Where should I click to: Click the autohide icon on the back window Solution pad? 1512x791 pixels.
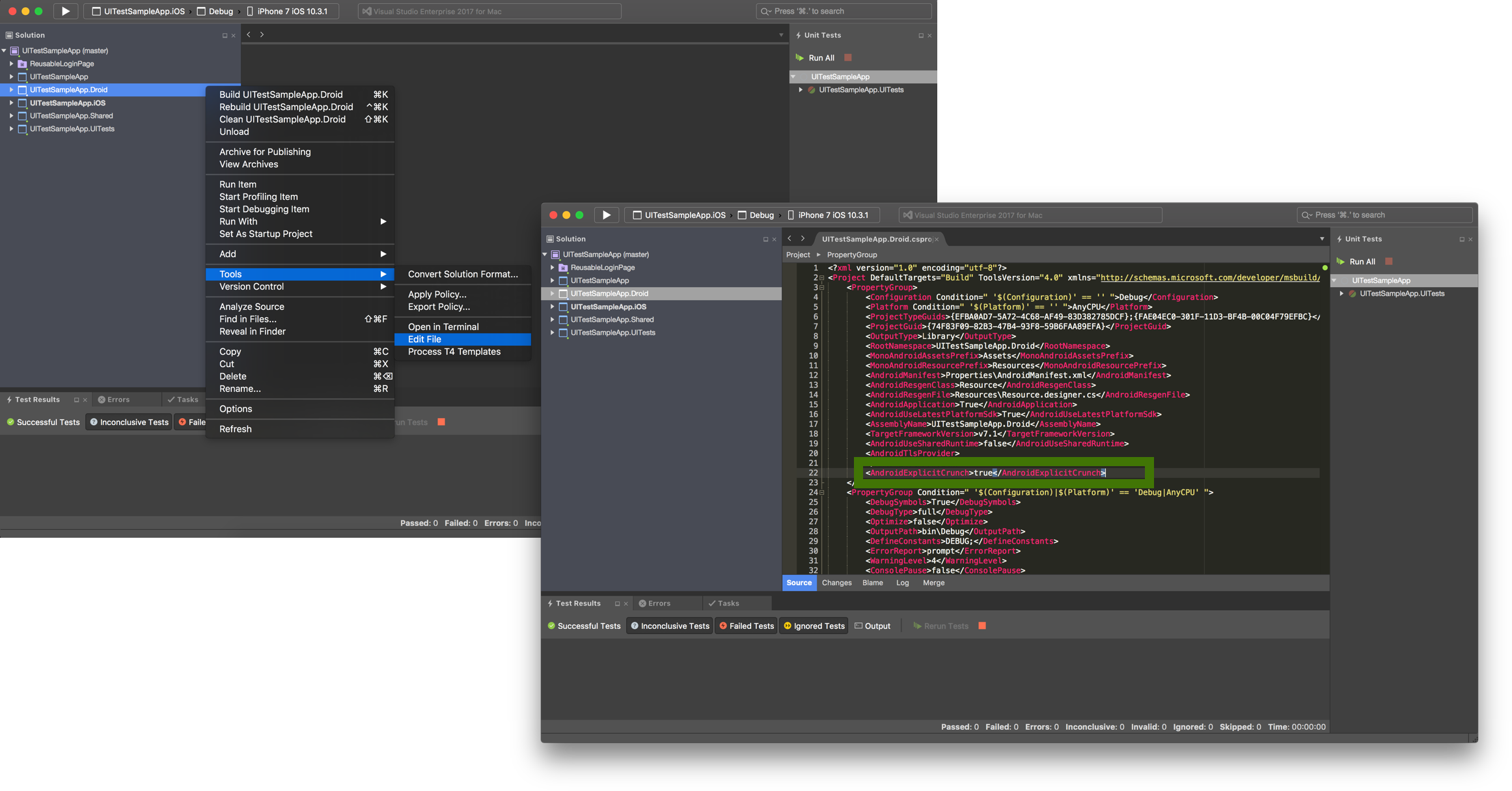coord(225,36)
